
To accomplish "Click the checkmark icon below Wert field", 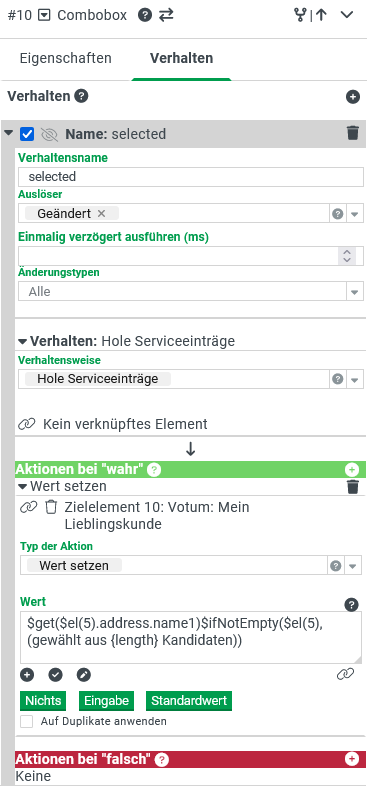I will (55, 675).
